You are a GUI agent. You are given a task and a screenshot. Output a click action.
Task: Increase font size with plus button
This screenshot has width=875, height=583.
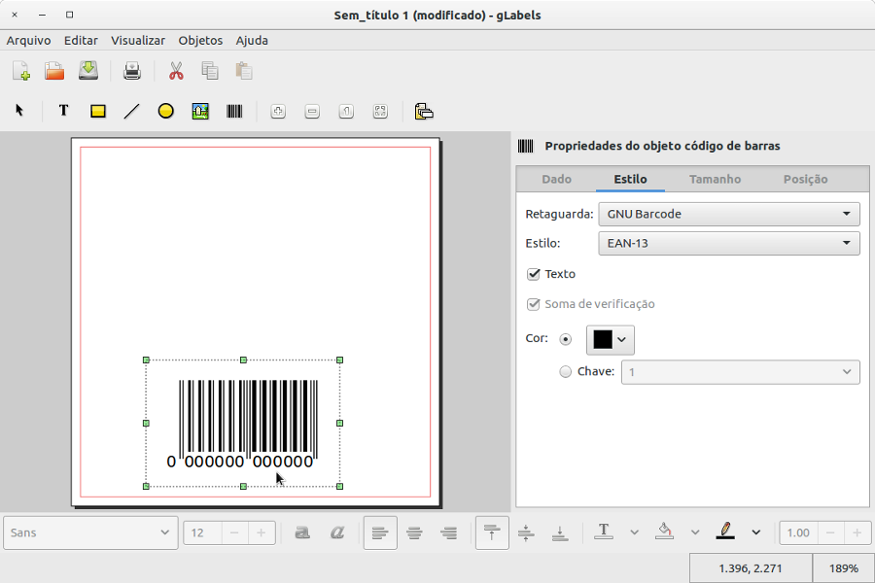(x=261, y=533)
